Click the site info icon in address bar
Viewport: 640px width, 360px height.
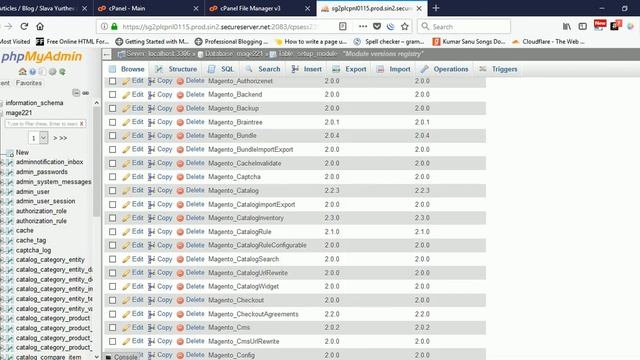104,27
